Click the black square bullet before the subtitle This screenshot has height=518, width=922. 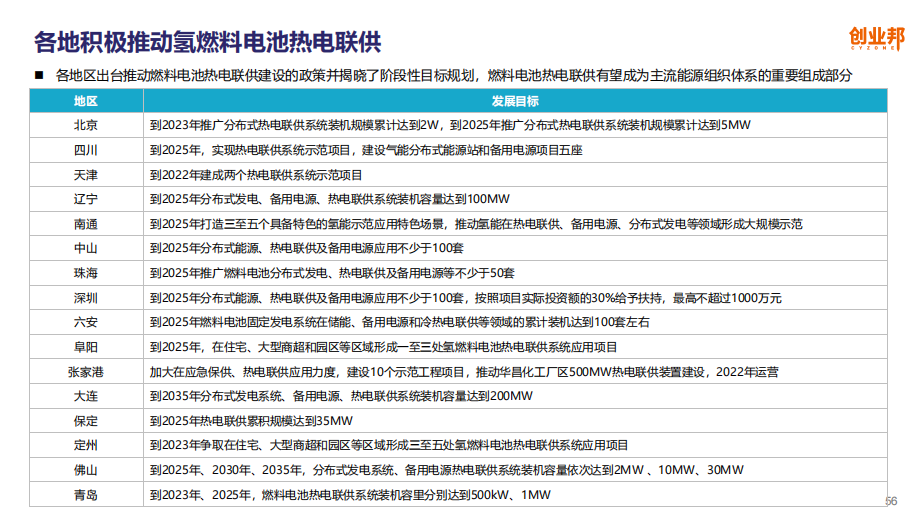point(39,75)
